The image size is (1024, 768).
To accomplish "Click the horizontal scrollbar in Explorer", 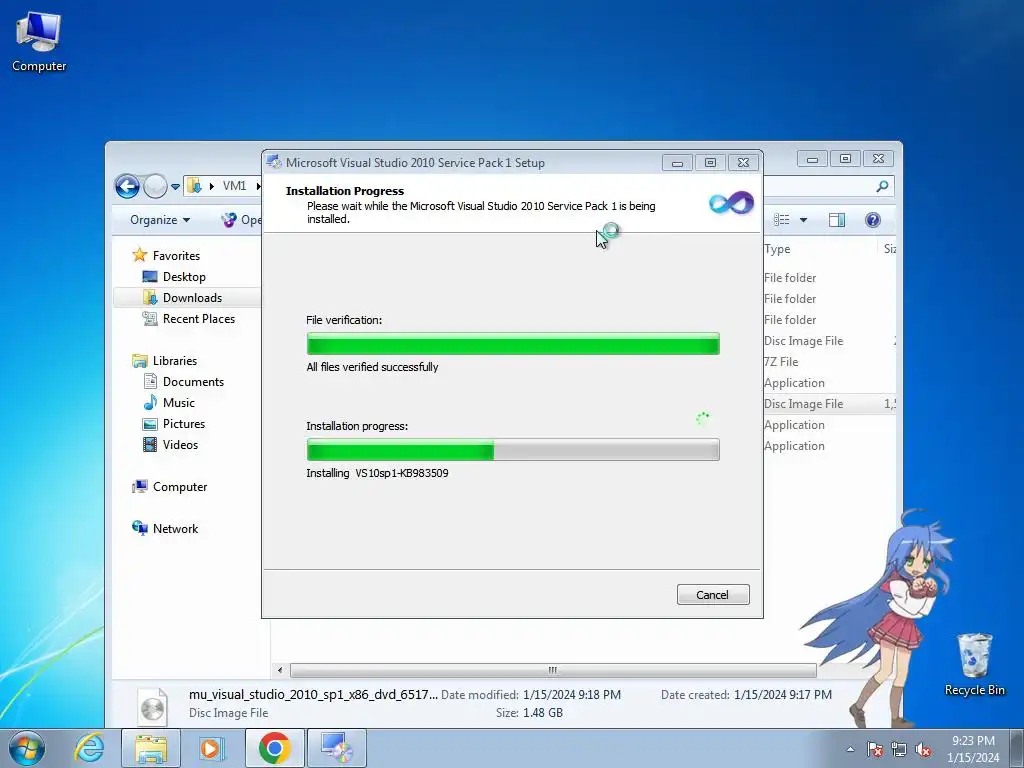I will [553, 670].
